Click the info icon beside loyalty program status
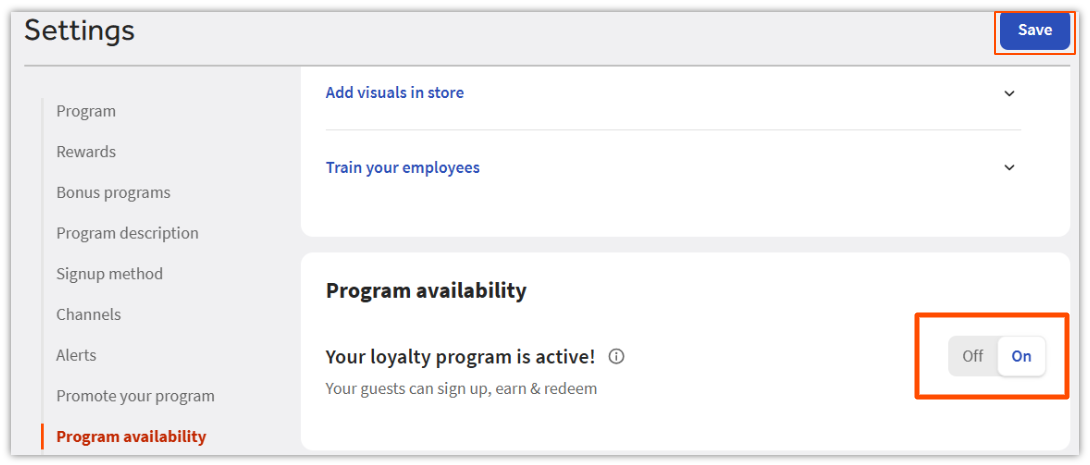 tap(617, 356)
